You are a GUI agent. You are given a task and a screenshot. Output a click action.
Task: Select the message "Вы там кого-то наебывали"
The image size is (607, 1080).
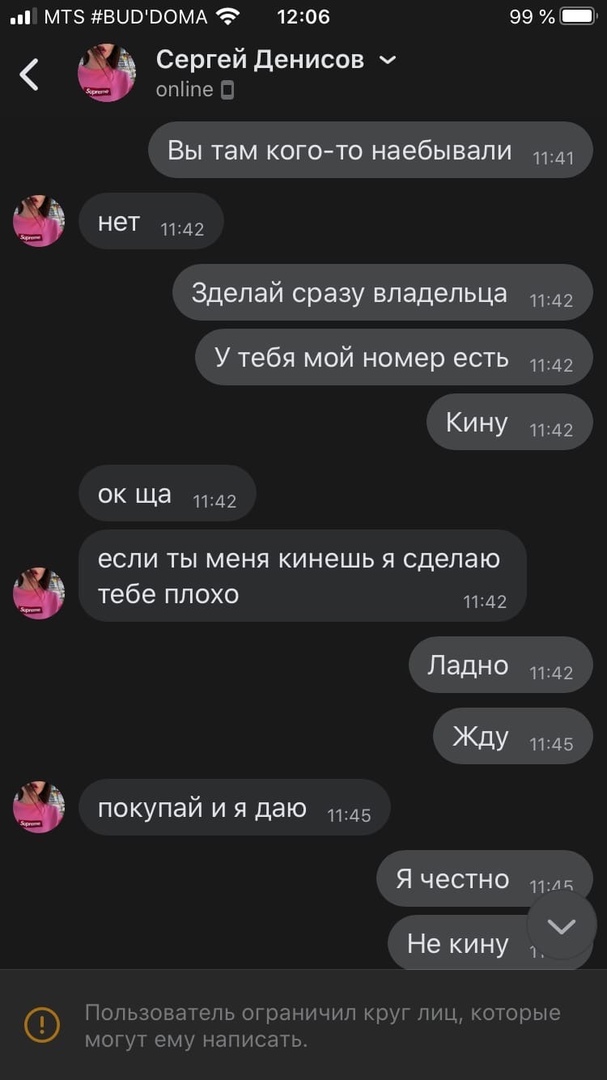(371, 150)
